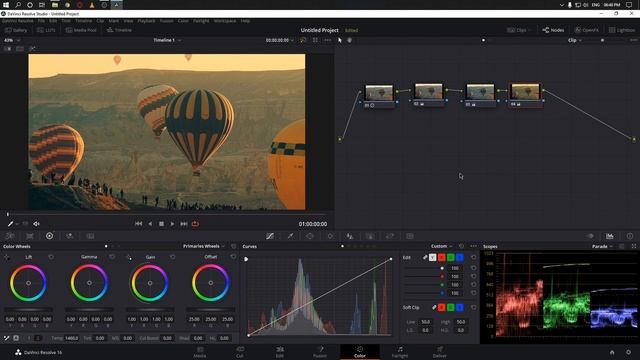The image size is (640, 360).
Task: Open the Playback menu
Action: [146, 21]
